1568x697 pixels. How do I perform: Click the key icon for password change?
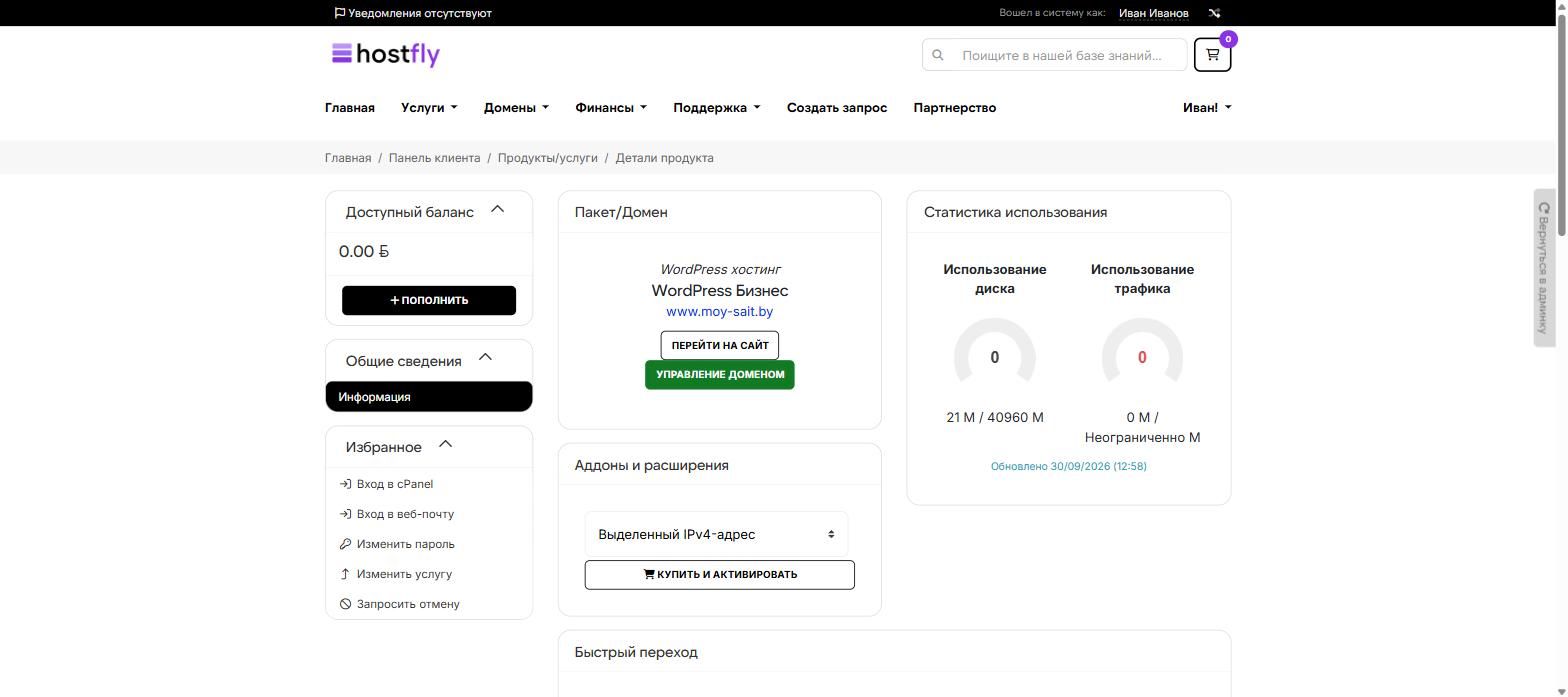pos(345,544)
